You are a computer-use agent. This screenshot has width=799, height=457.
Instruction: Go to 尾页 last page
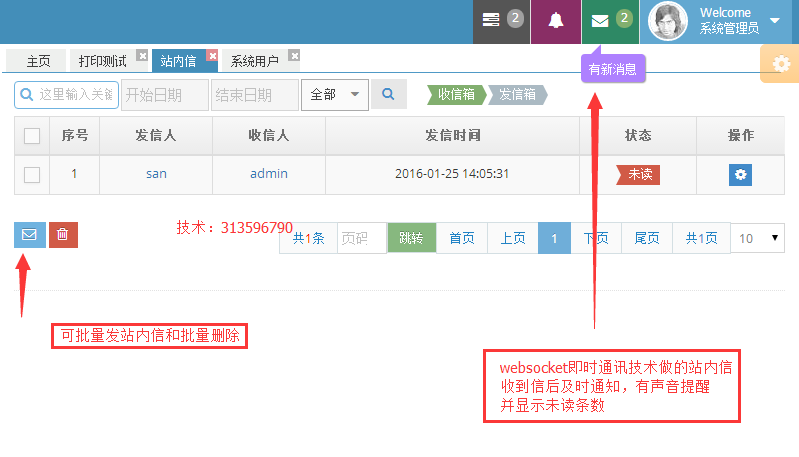coord(647,238)
